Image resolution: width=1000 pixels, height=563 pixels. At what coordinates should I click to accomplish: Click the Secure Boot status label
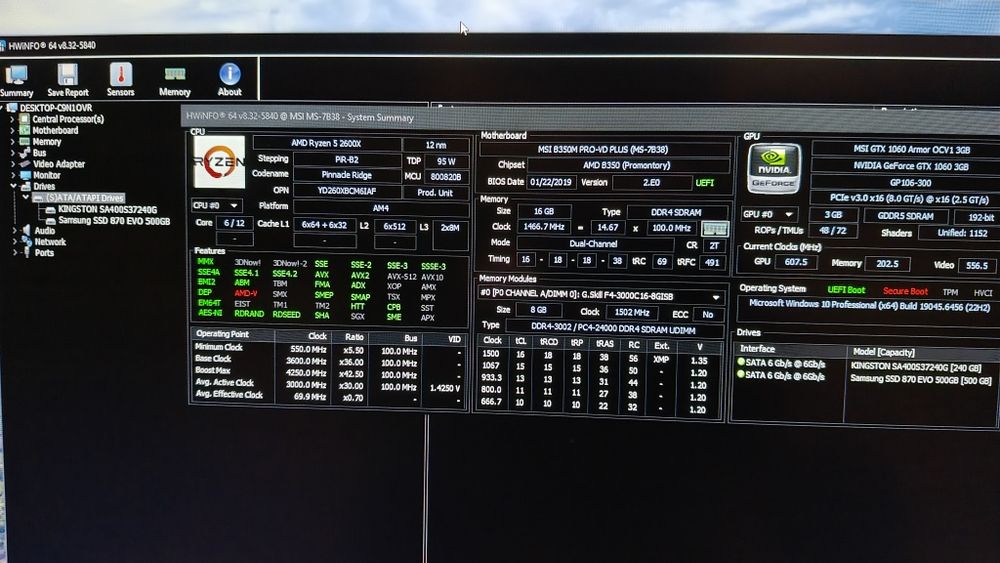pos(905,291)
